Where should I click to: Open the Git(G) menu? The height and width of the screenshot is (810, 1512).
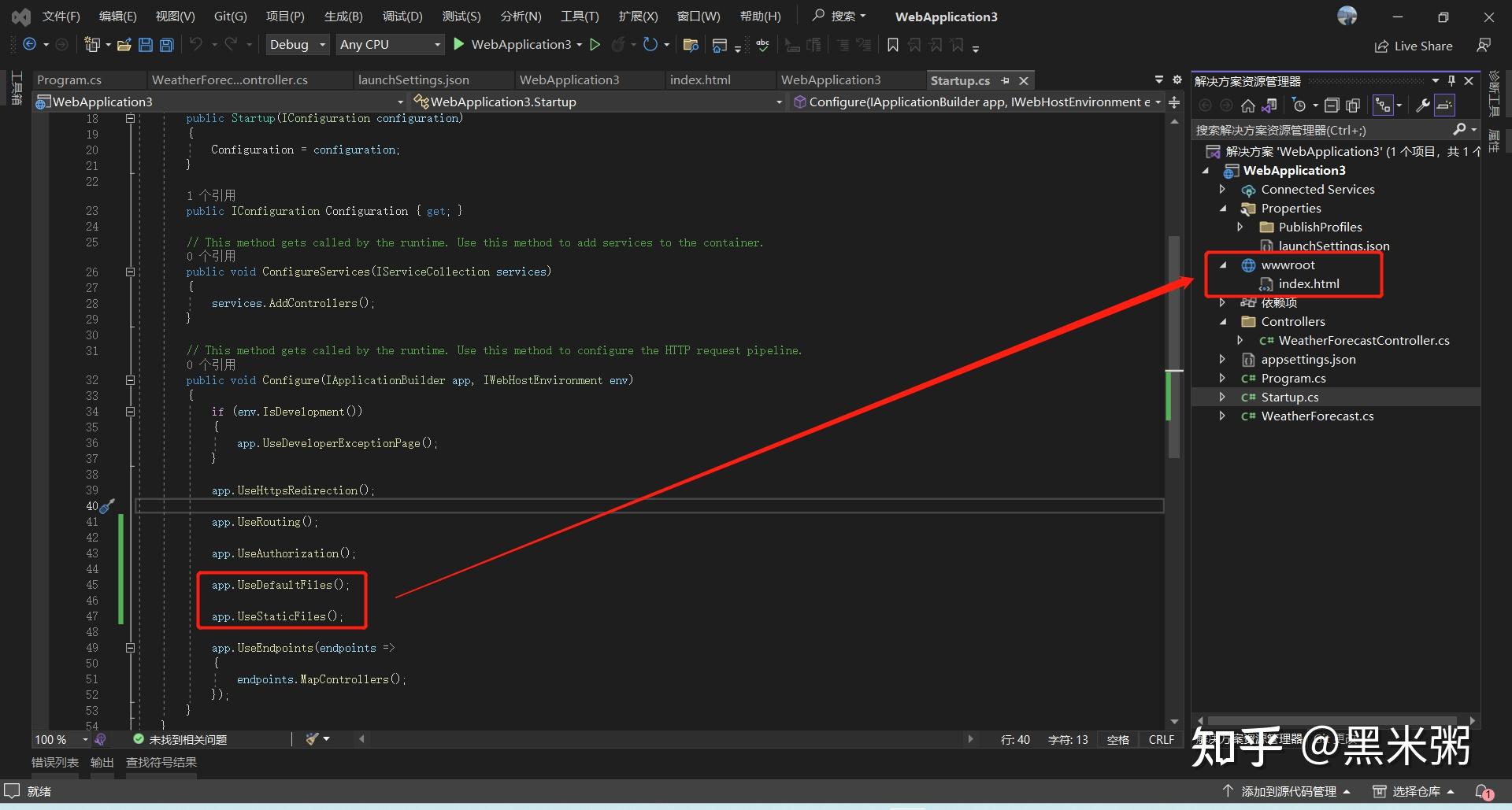pos(230,17)
